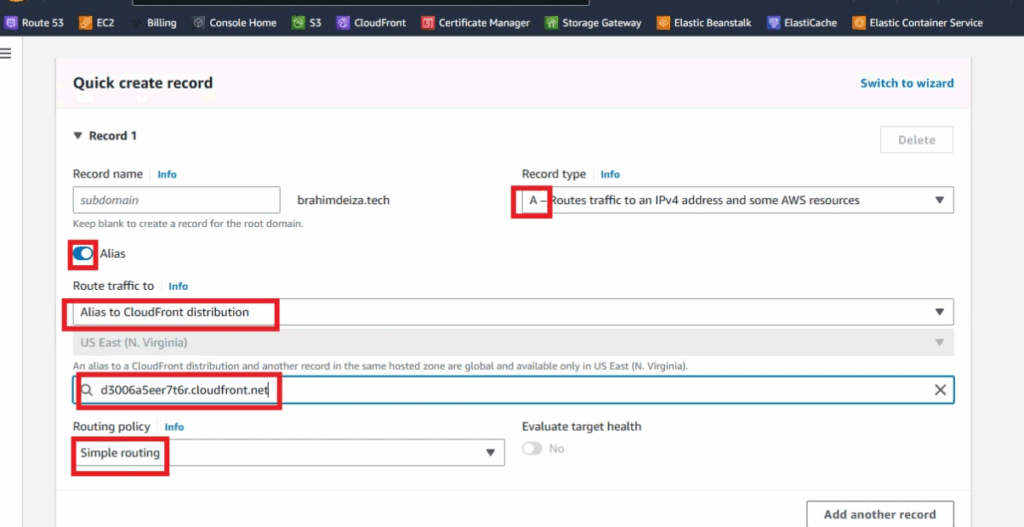Collapse the Record 1 section
The height and width of the screenshot is (527, 1024).
coord(78,136)
